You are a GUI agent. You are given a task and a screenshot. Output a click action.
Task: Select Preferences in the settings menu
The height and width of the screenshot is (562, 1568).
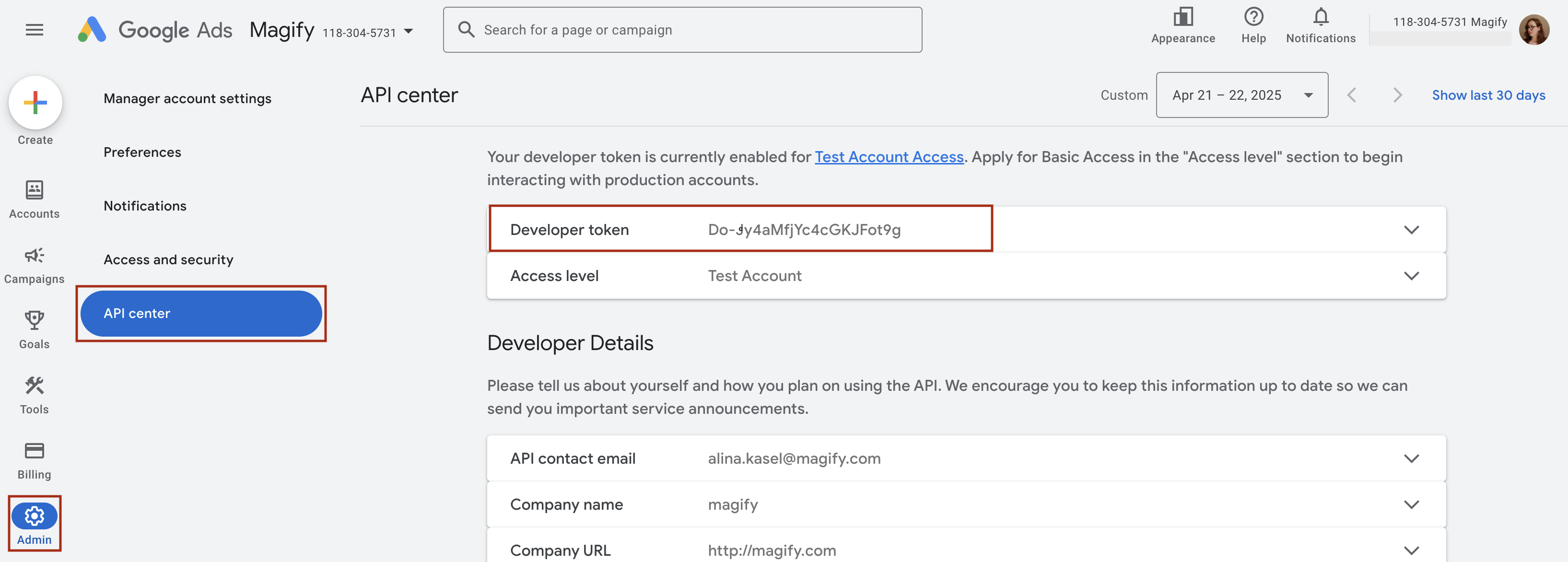click(142, 152)
